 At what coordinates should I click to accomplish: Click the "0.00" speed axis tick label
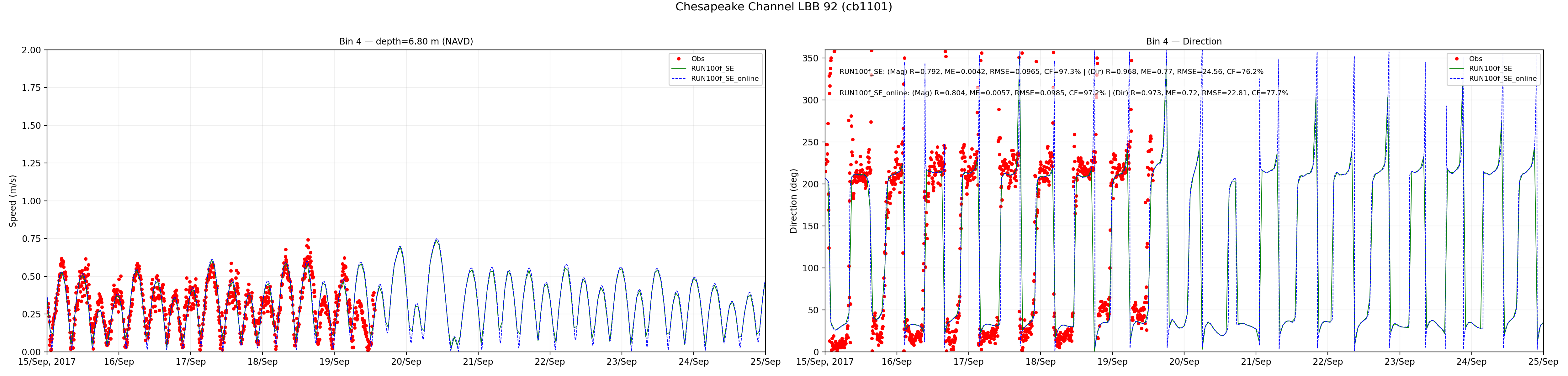[31, 352]
